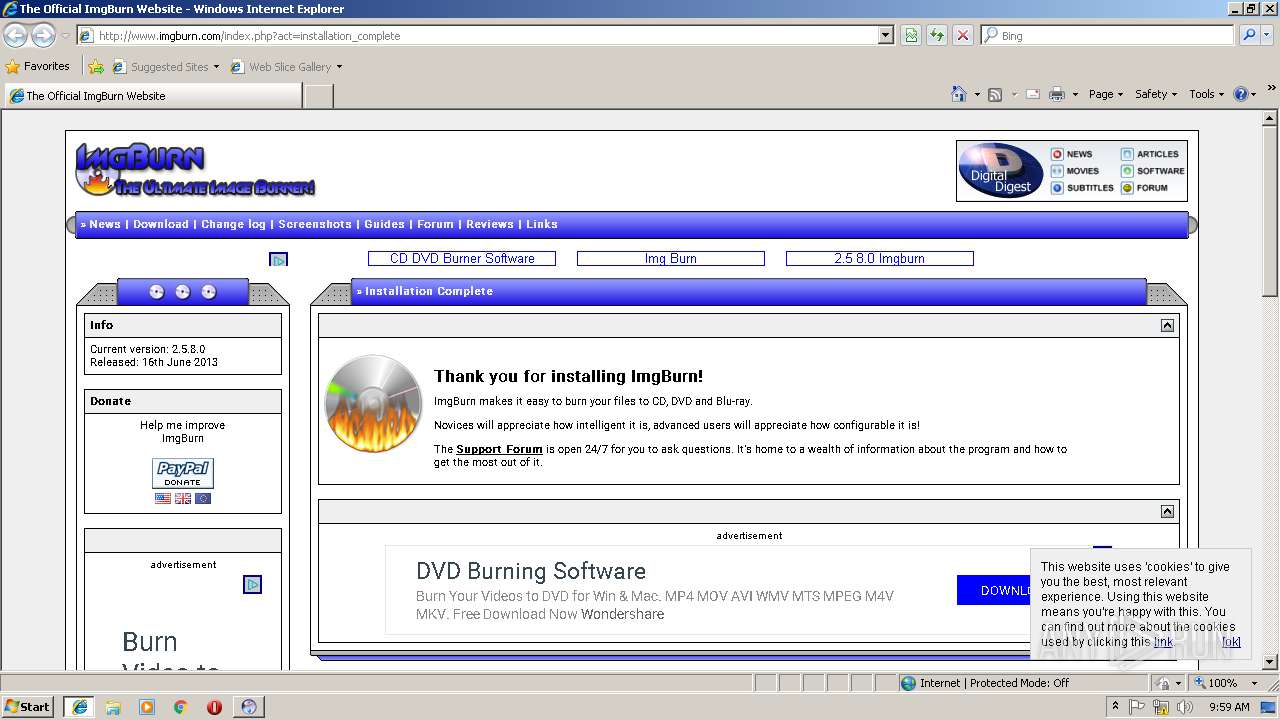1280x720 pixels.
Task: Select The Official ImgBurn Website tab
Action: coord(153,96)
